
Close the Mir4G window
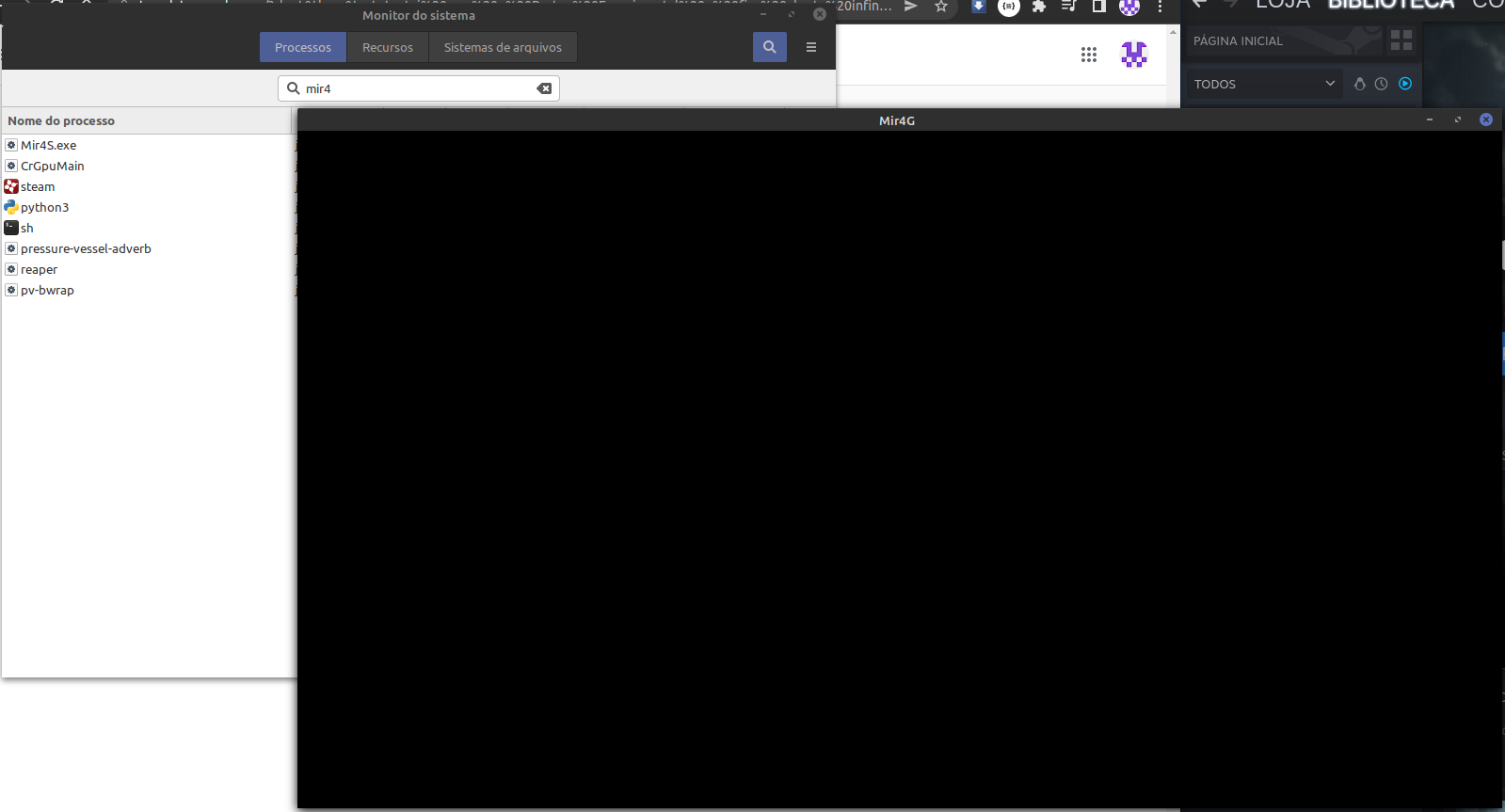point(1486,119)
